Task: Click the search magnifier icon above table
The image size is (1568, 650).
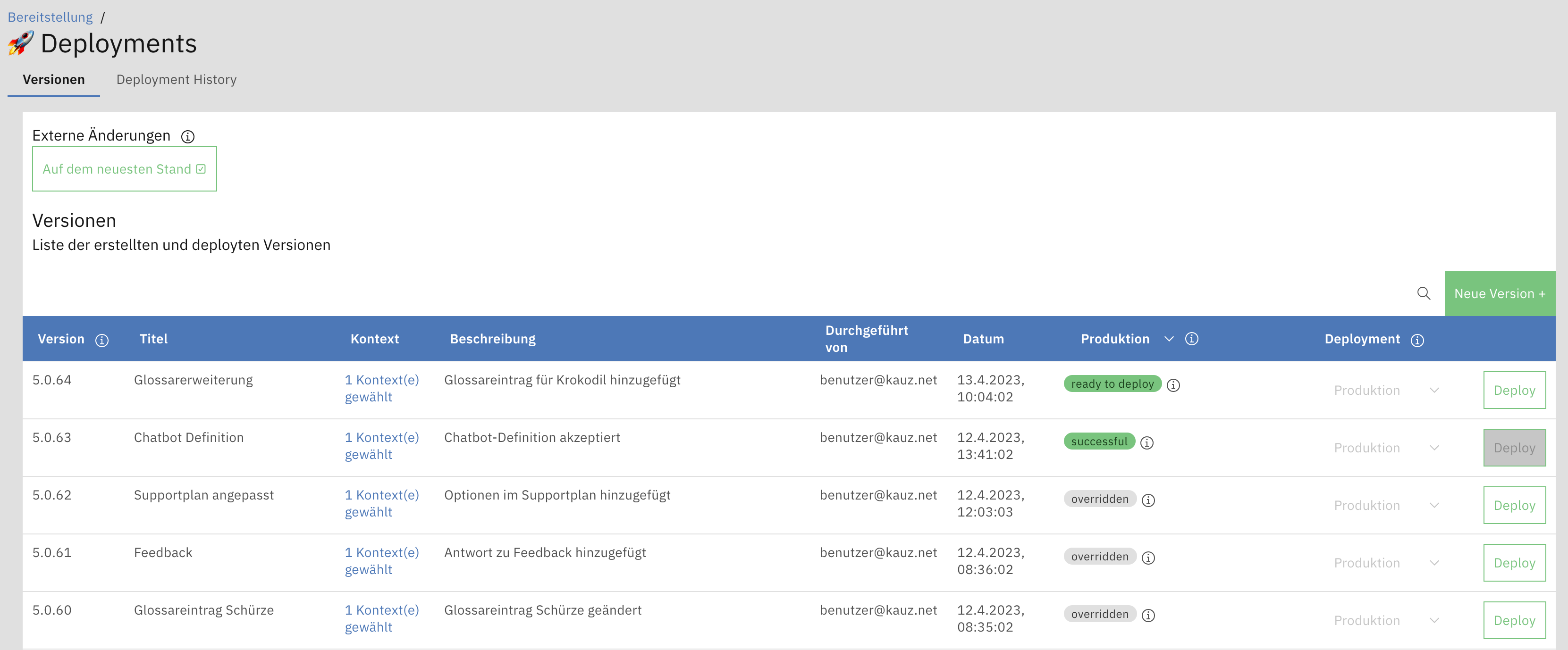Action: click(1423, 294)
